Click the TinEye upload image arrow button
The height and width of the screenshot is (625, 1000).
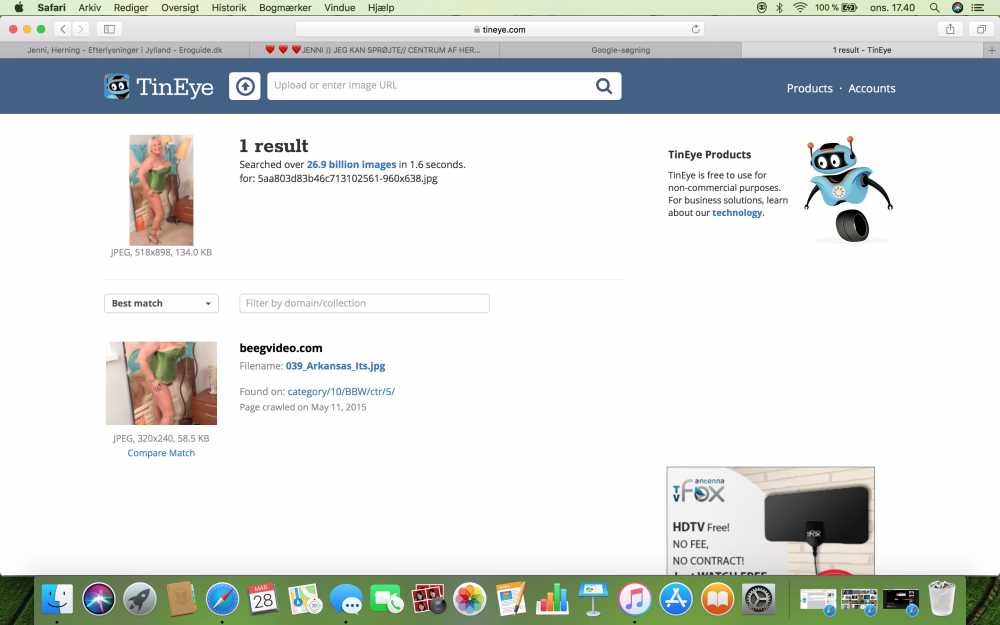coord(245,86)
